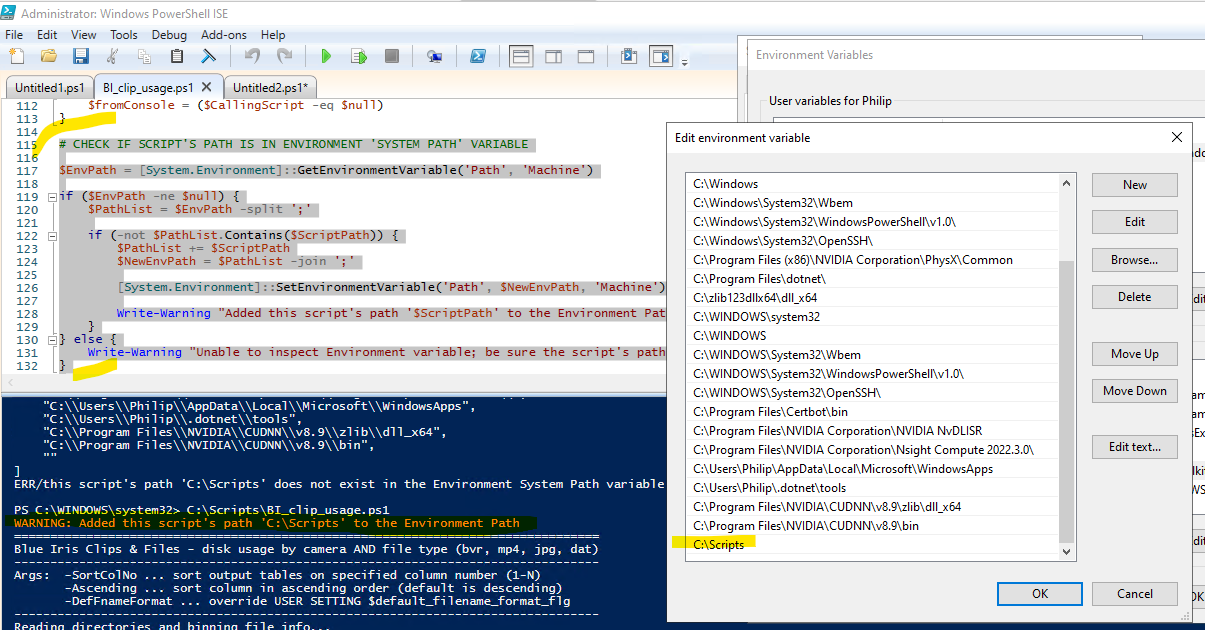Run the script with the green play icon
This screenshot has width=1205, height=630.
(326, 56)
